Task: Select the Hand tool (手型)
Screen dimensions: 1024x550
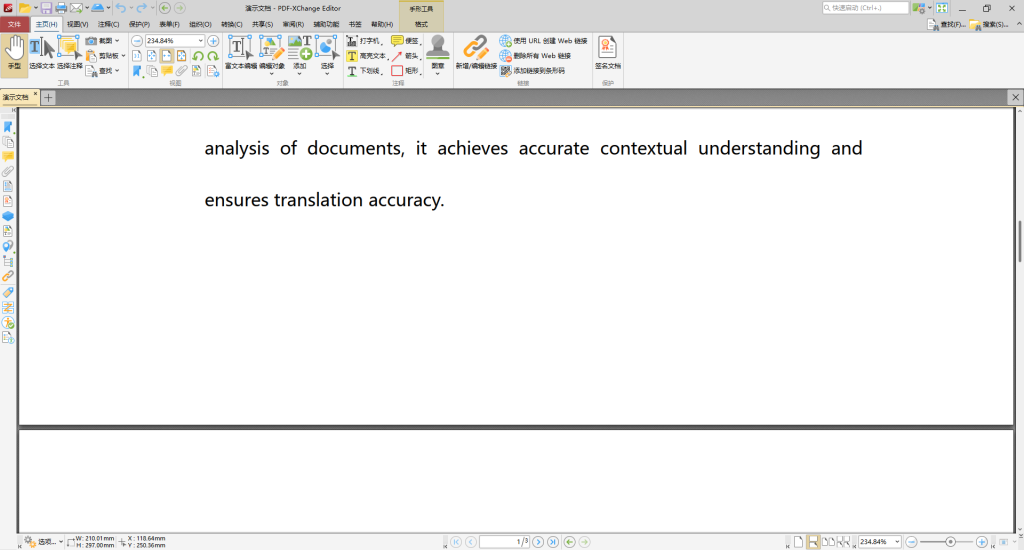Action: tap(14, 52)
